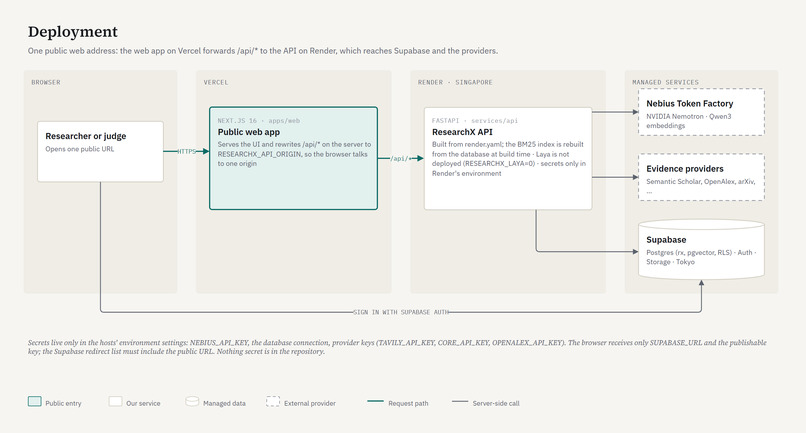Click the ResearchX API description paragraph
Image resolution: width=806 pixels, height=433 pixels.
click(509, 159)
